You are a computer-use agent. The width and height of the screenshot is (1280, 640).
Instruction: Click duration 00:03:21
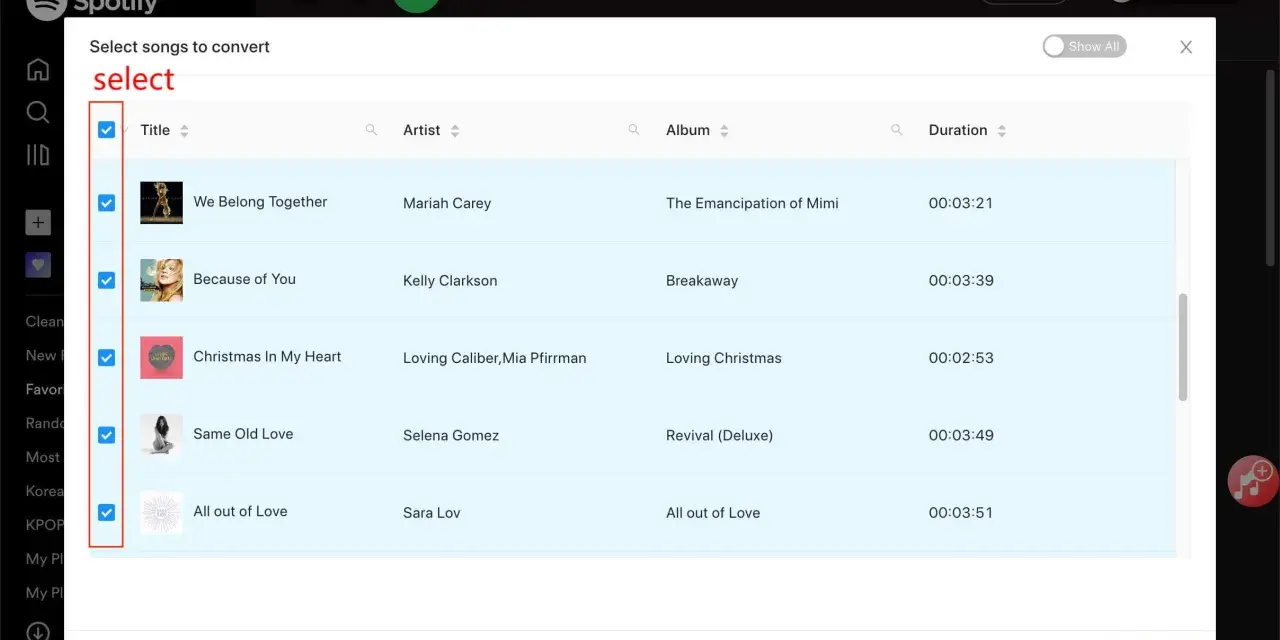(961, 203)
